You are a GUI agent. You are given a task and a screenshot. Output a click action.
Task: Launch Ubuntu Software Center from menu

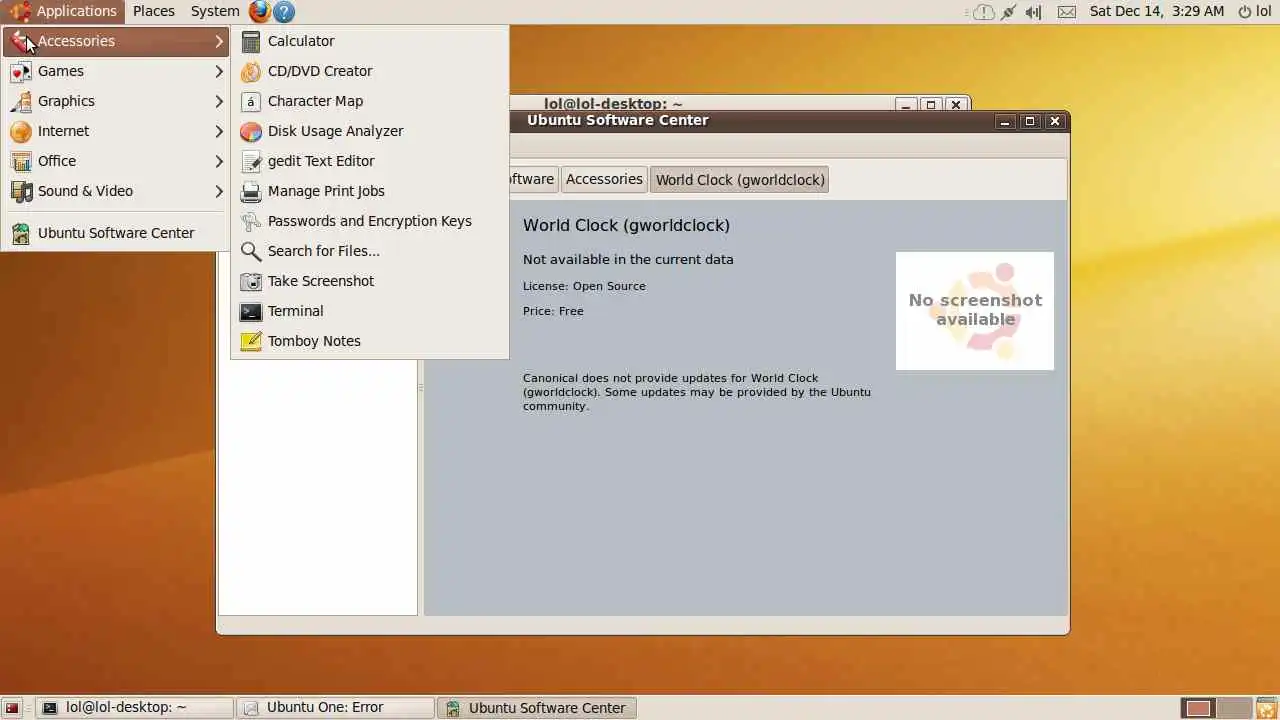point(116,233)
